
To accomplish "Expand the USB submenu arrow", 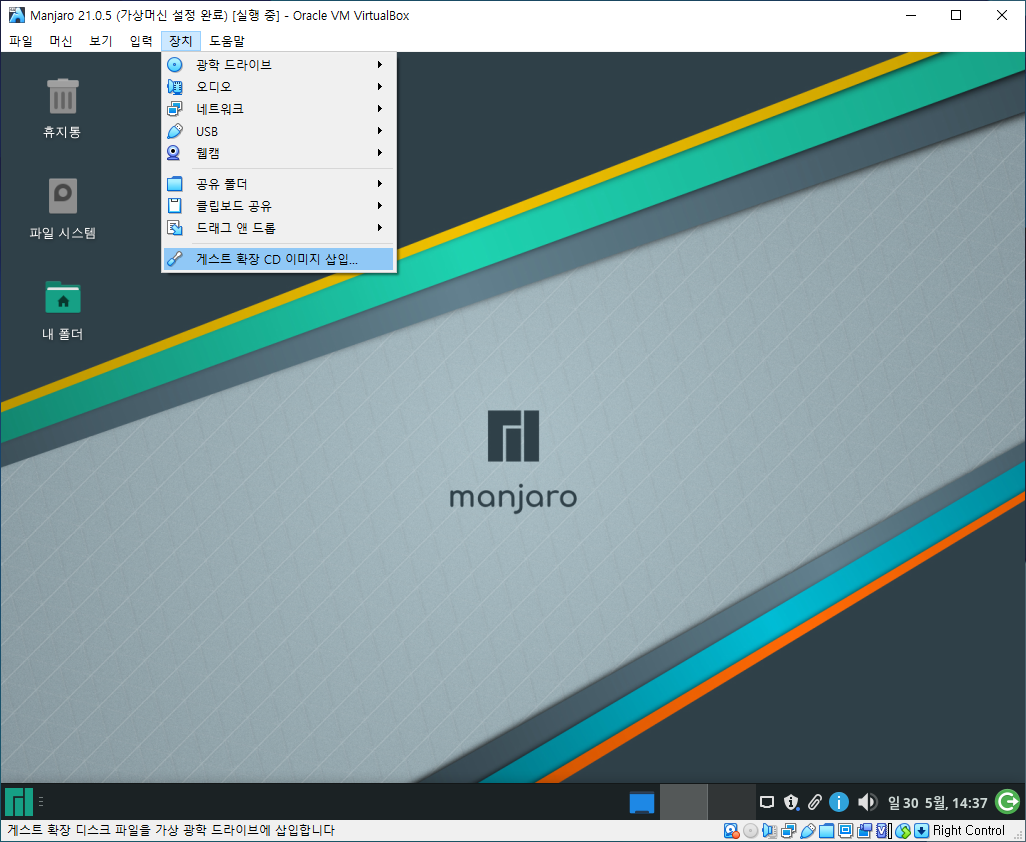I will [x=380, y=131].
